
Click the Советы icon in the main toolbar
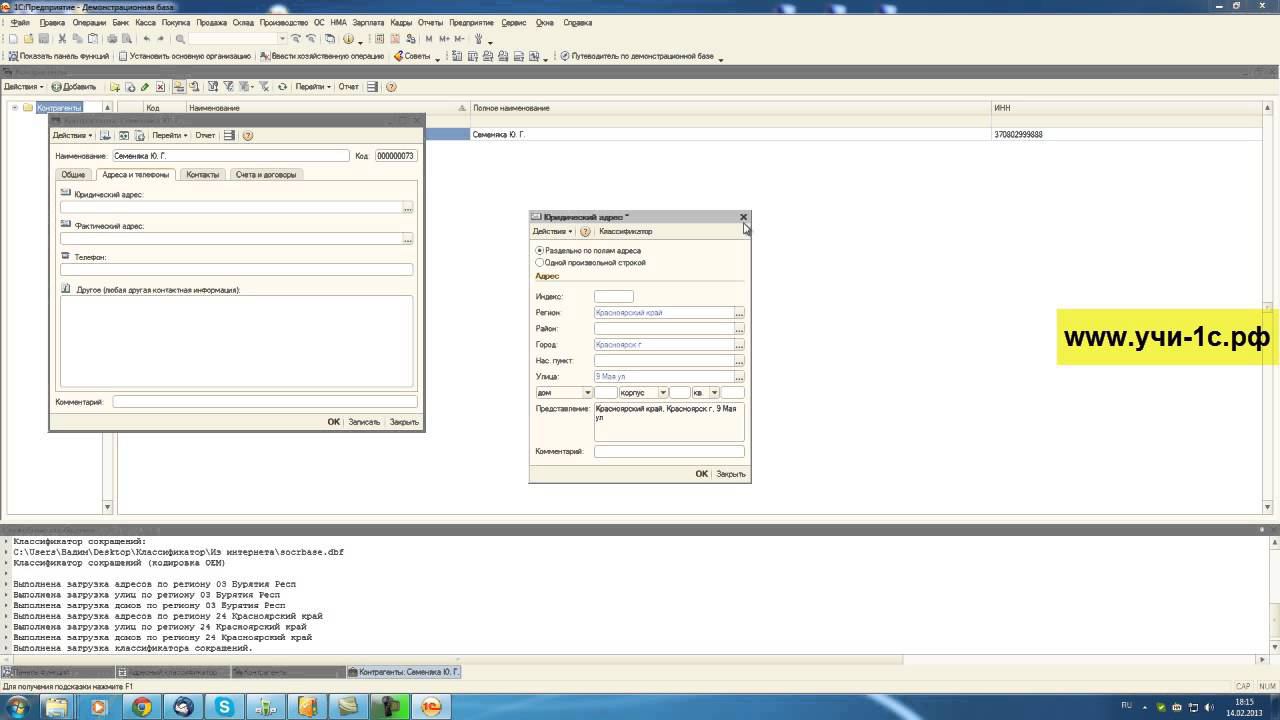pos(398,56)
